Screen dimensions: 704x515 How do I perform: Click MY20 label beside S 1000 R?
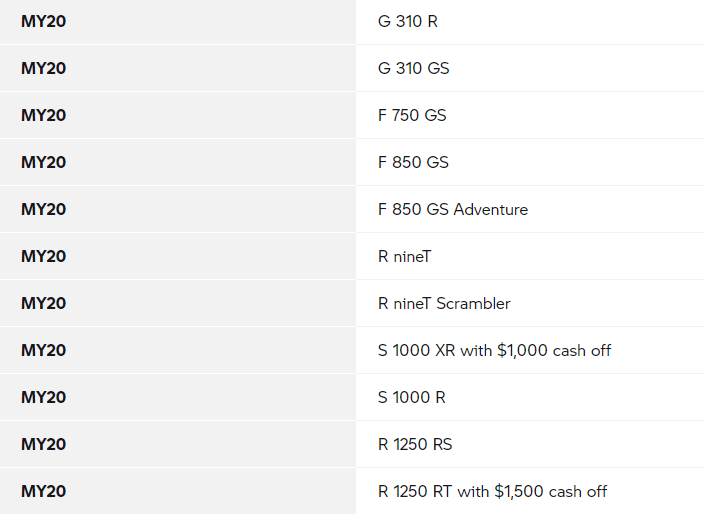pos(44,397)
